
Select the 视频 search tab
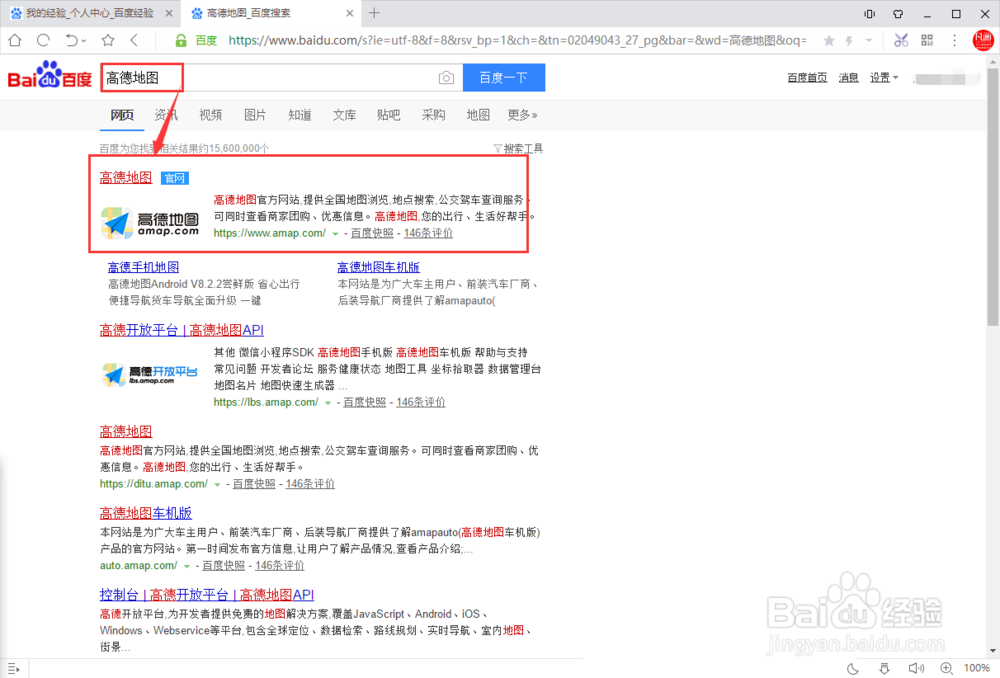210,115
